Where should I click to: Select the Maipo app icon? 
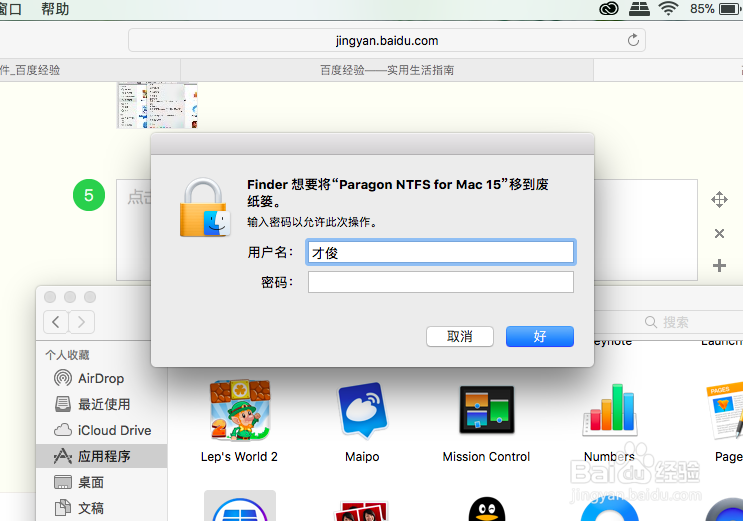(362, 410)
